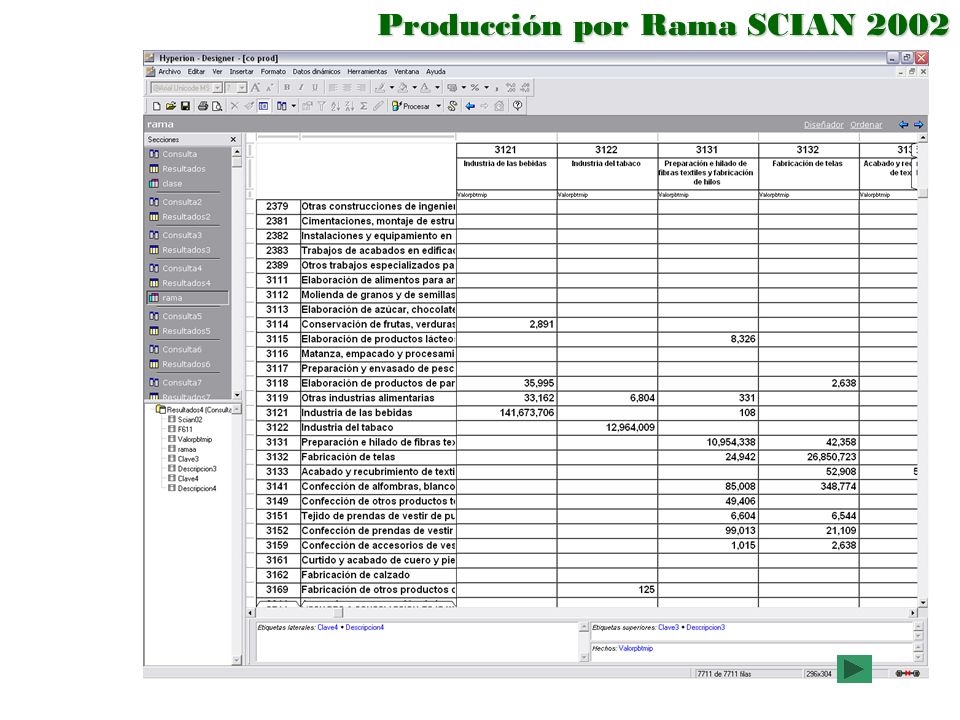Select the Resultados2 section
Viewport: 960px width, 720px height.
(x=186, y=217)
